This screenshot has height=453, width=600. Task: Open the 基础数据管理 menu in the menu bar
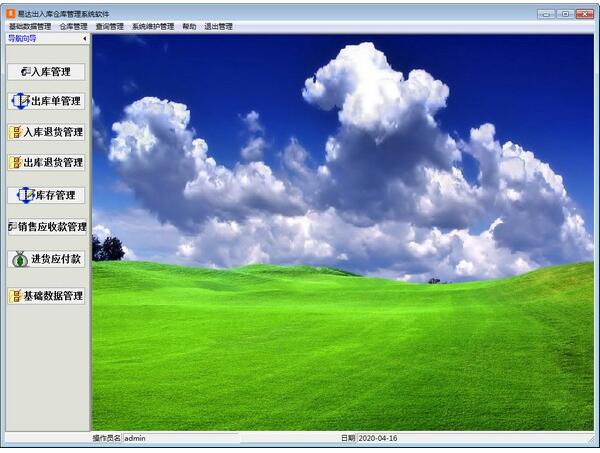(x=29, y=27)
